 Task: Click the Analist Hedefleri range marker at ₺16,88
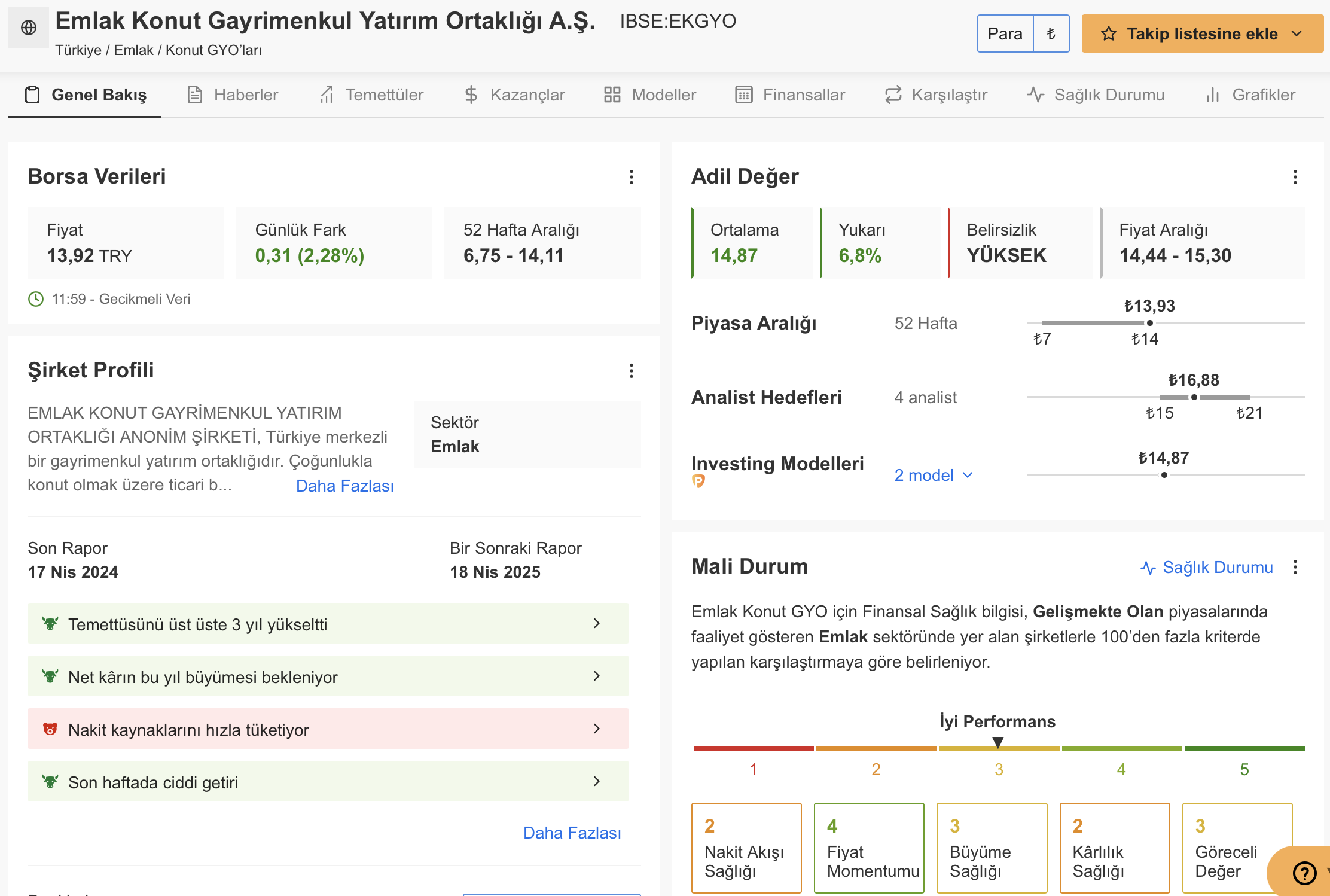1194,397
